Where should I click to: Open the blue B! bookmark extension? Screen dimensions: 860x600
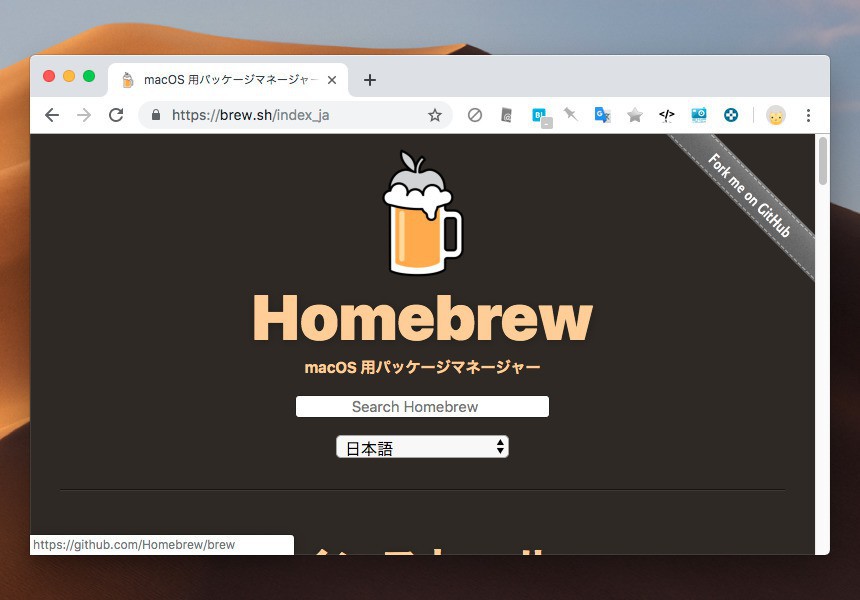(541, 117)
